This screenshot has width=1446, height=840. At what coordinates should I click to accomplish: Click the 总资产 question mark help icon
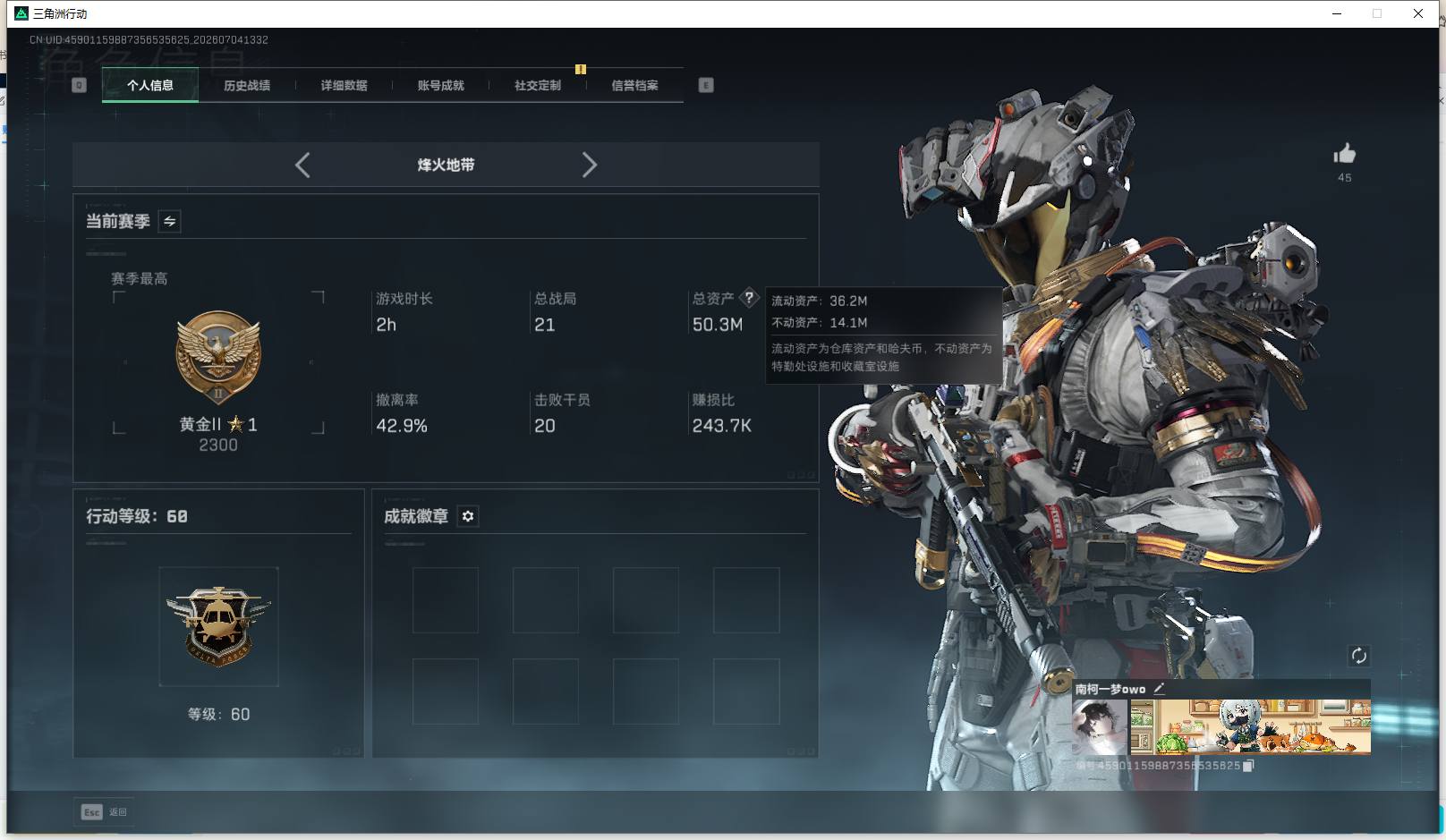tap(749, 298)
